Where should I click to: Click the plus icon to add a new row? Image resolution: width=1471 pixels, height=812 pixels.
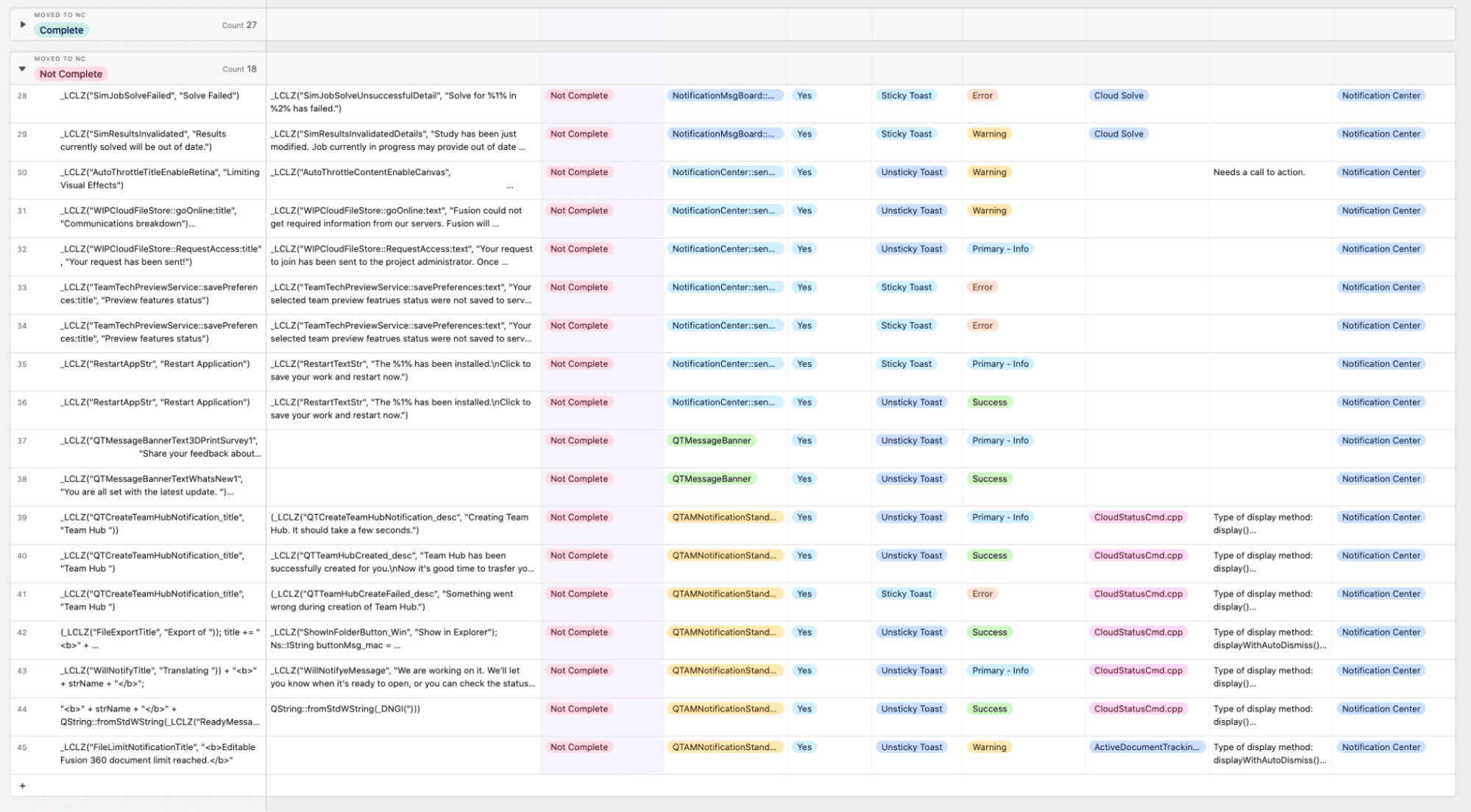pyautogui.click(x=22, y=785)
